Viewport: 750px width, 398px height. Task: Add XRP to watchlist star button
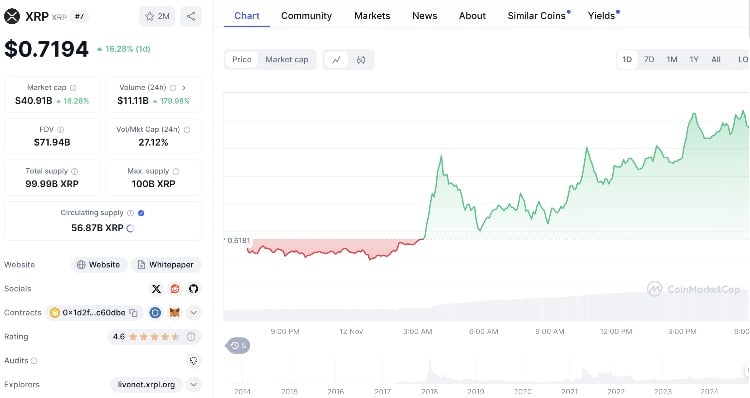click(157, 16)
